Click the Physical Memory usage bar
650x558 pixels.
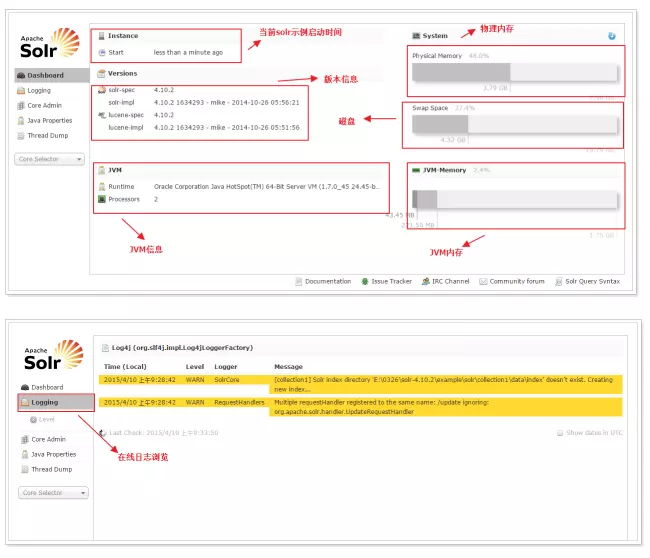point(514,73)
